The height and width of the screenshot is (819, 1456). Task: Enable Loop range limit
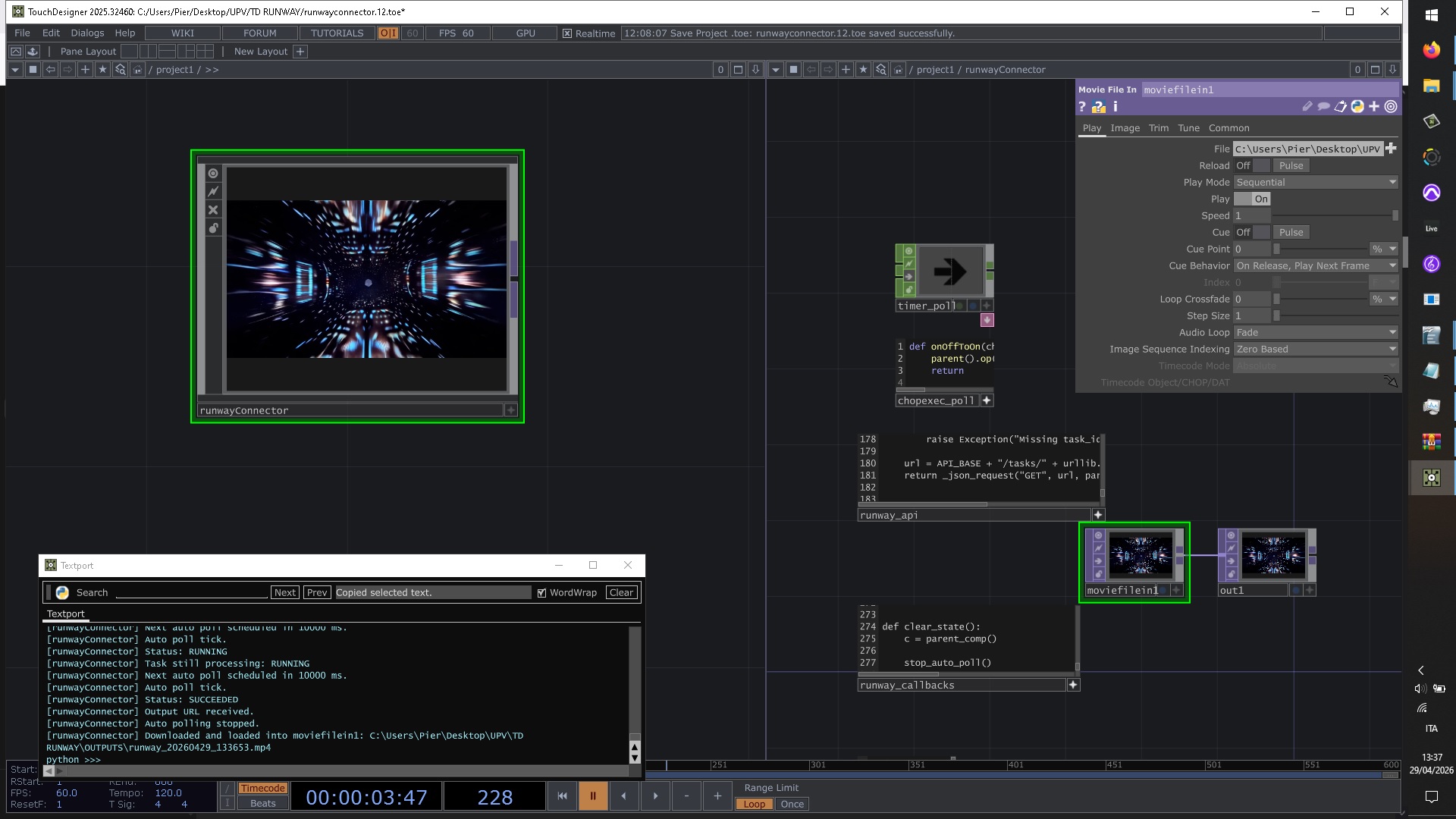754,805
